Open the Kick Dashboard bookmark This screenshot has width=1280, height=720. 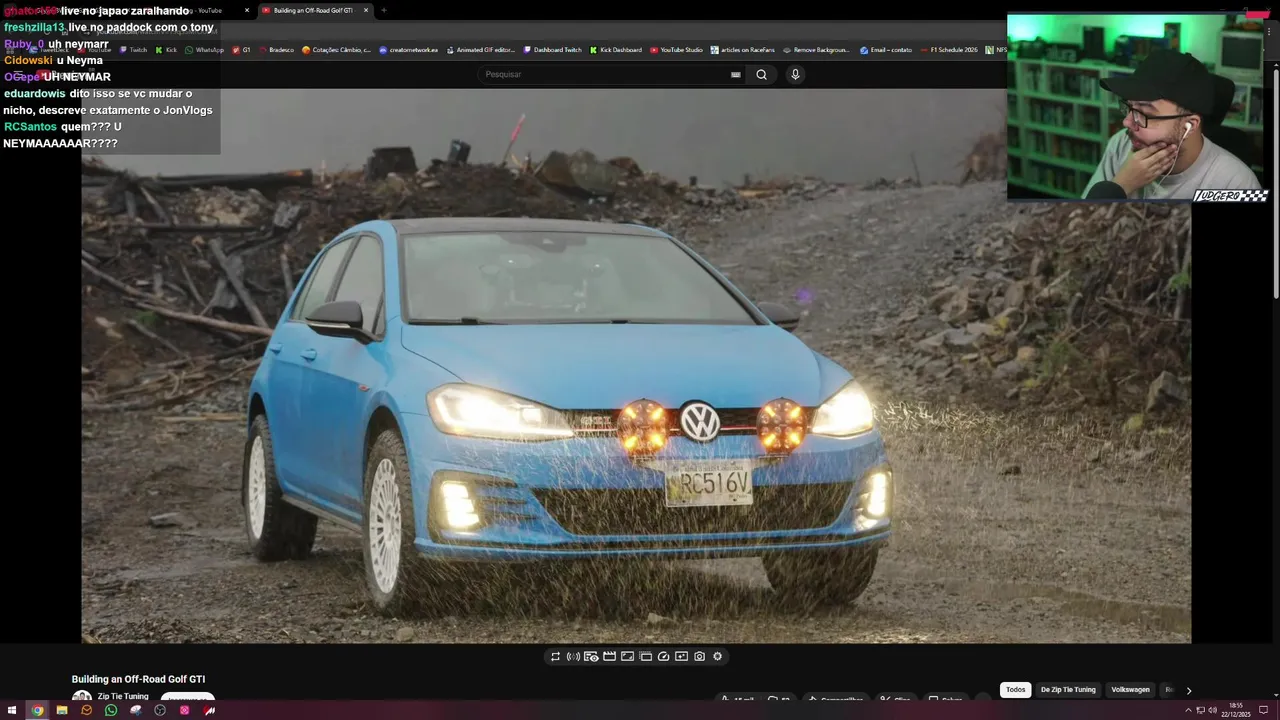pyautogui.click(x=615, y=50)
